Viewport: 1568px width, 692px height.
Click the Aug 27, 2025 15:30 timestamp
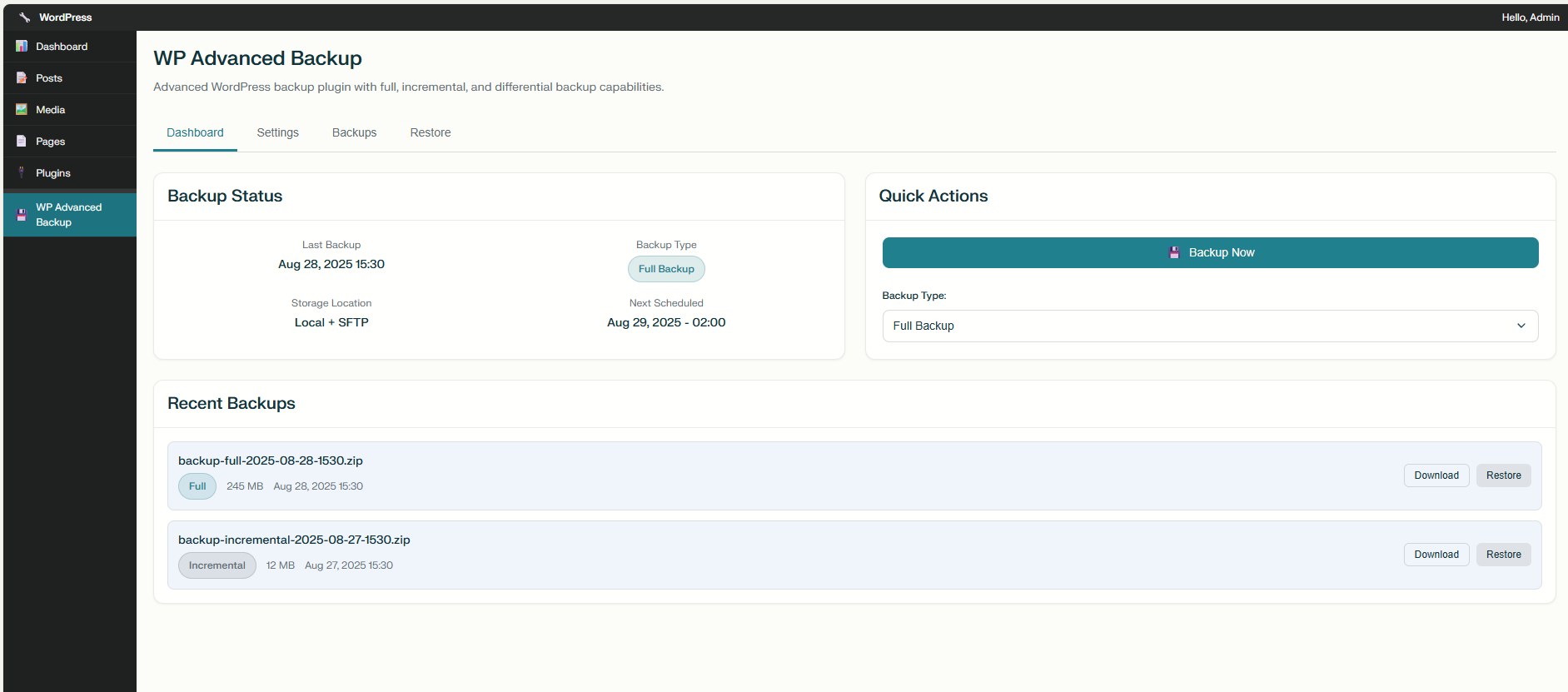pyautogui.click(x=349, y=565)
